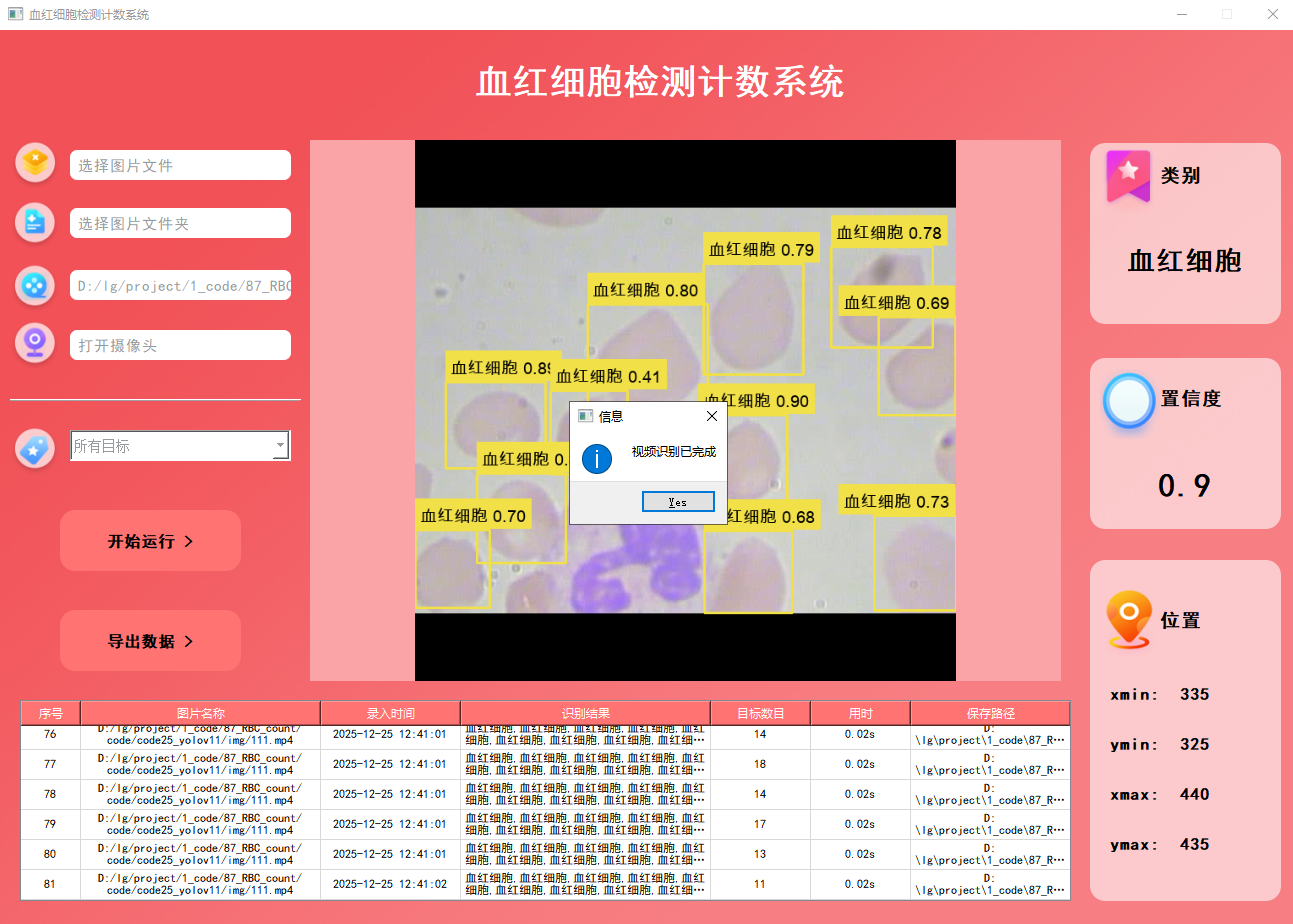Click the blue info icon in dialog
The image size is (1293, 924).
pyautogui.click(x=597, y=459)
